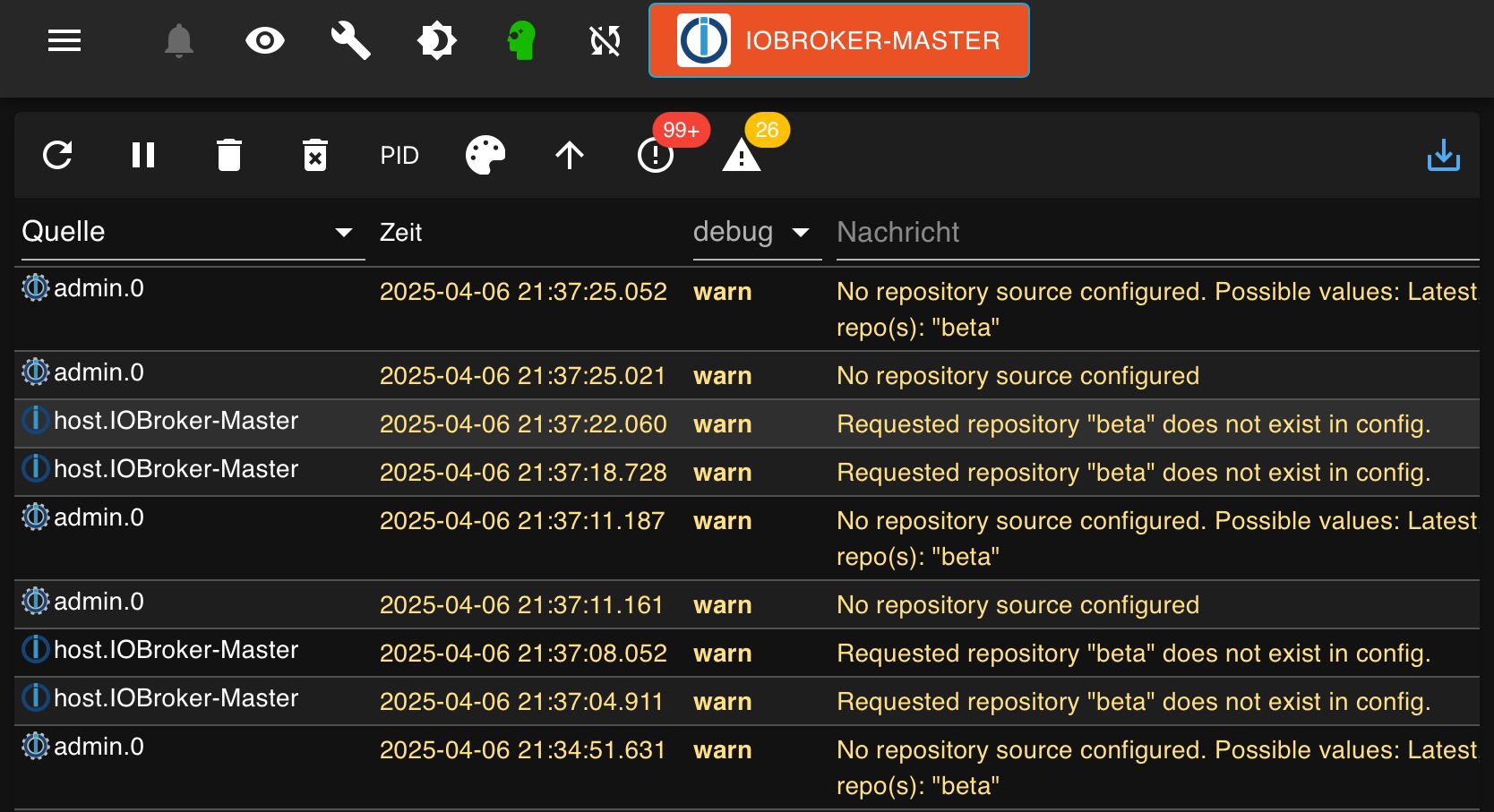Toggle the eye visibility icon in the top bar
The image size is (1494, 812).
[x=265, y=40]
